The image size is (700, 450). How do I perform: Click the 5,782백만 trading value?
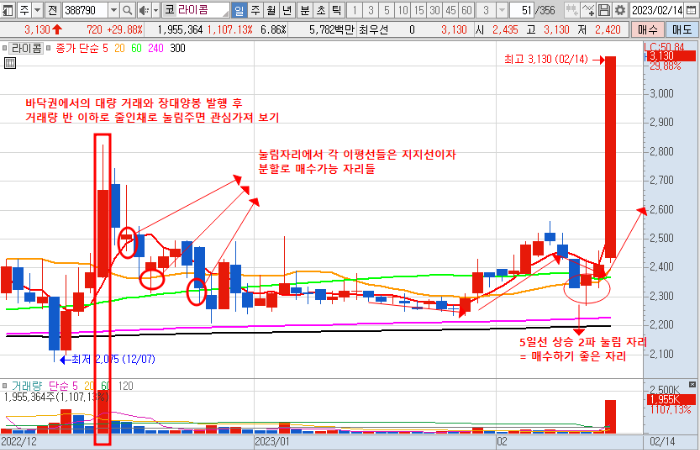(x=331, y=30)
